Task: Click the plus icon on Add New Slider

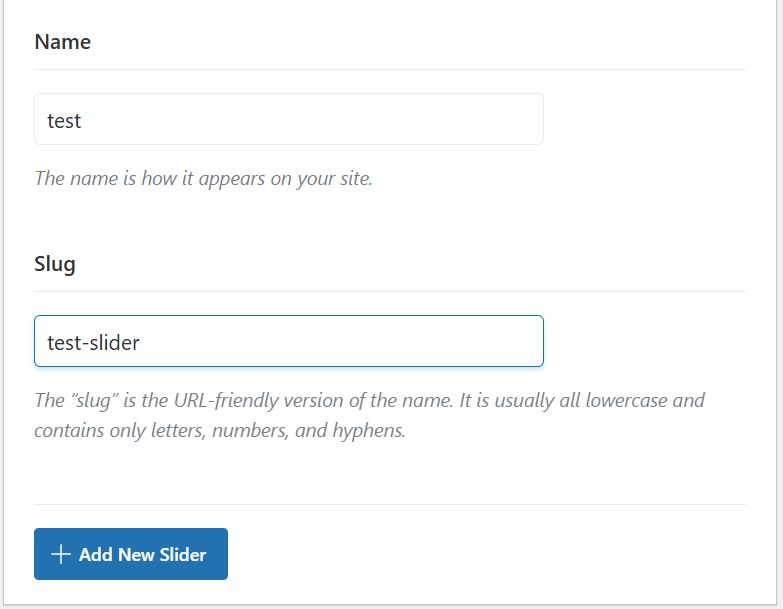Action: pos(61,554)
